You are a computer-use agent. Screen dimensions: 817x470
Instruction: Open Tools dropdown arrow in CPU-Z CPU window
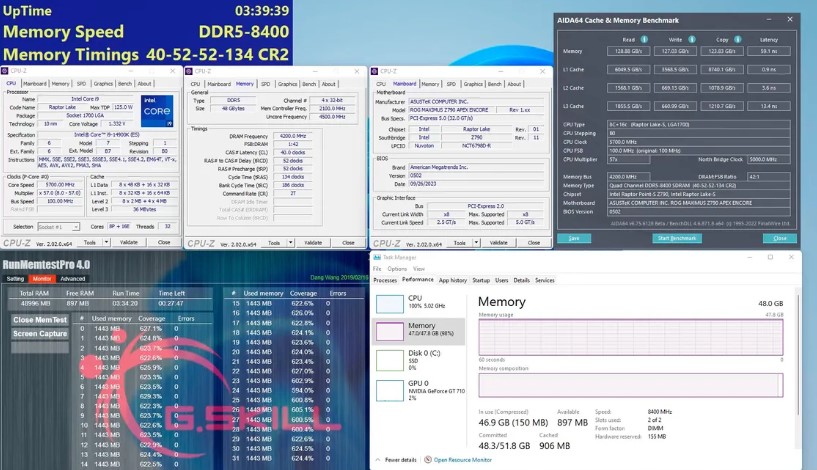(x=106, y=242)
